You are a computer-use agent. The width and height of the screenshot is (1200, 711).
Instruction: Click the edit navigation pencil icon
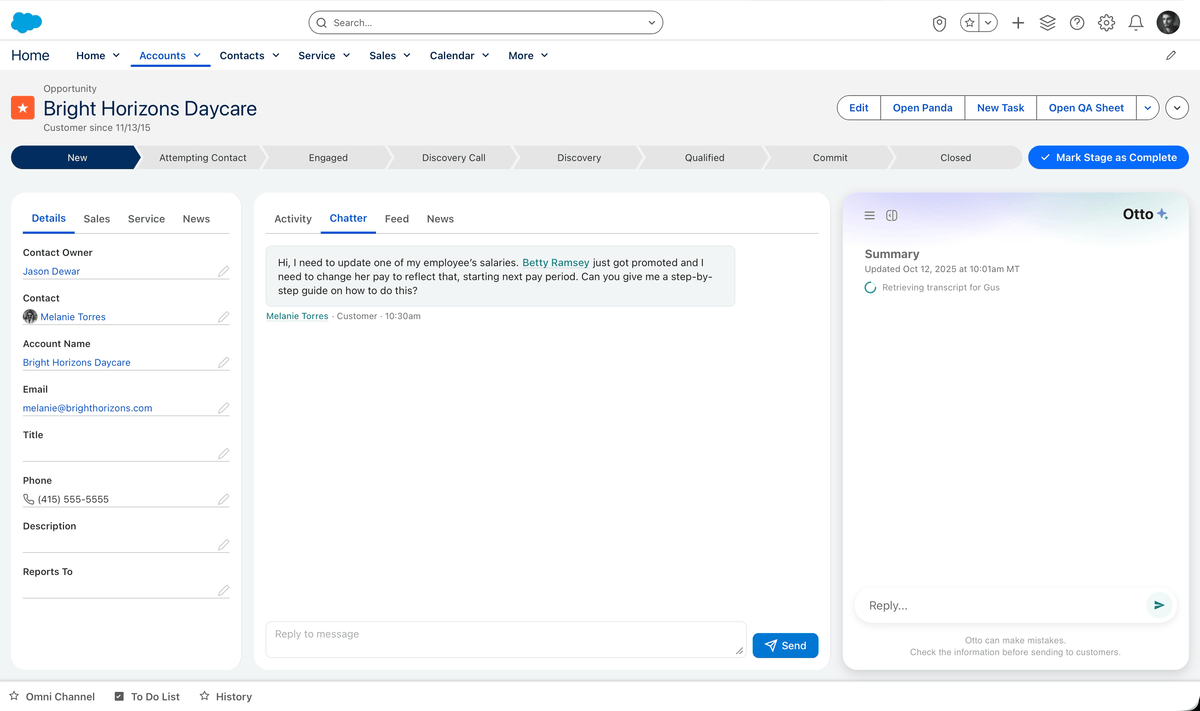coord(1171,56)
